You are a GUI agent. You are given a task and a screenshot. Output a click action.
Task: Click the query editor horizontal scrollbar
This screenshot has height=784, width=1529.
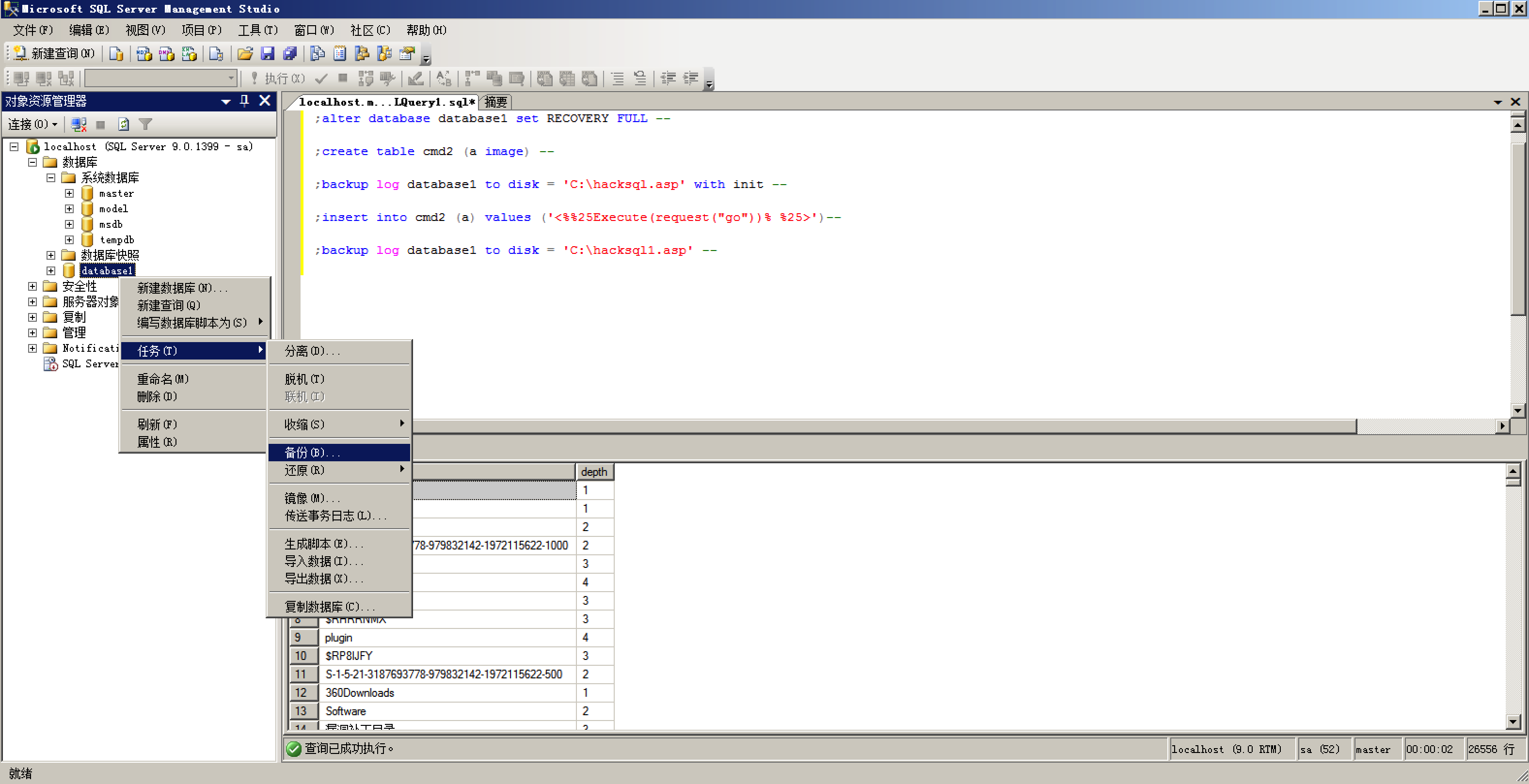tap(884, 425)
